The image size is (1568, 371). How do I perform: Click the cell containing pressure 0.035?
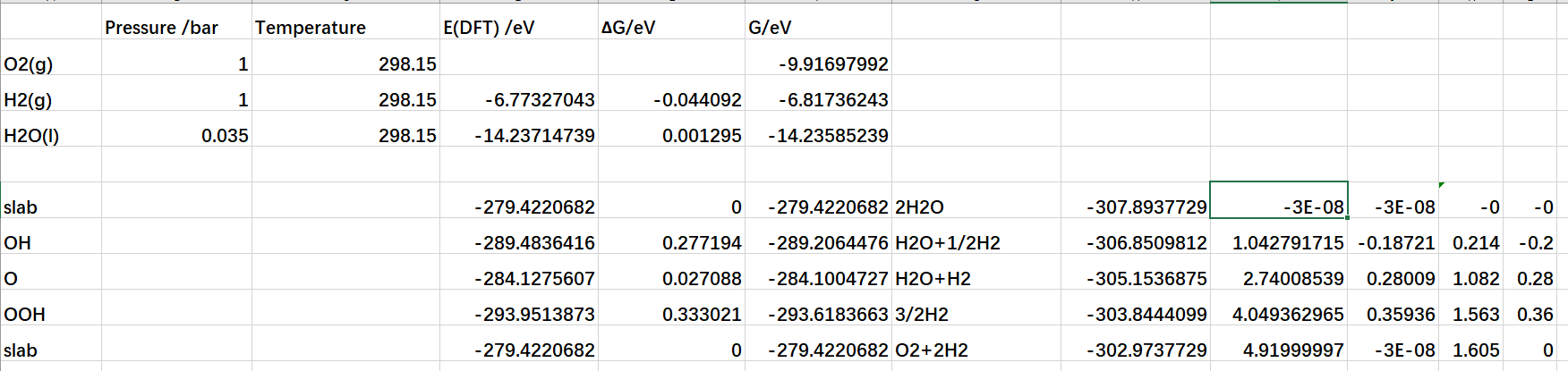pos(176,135)
